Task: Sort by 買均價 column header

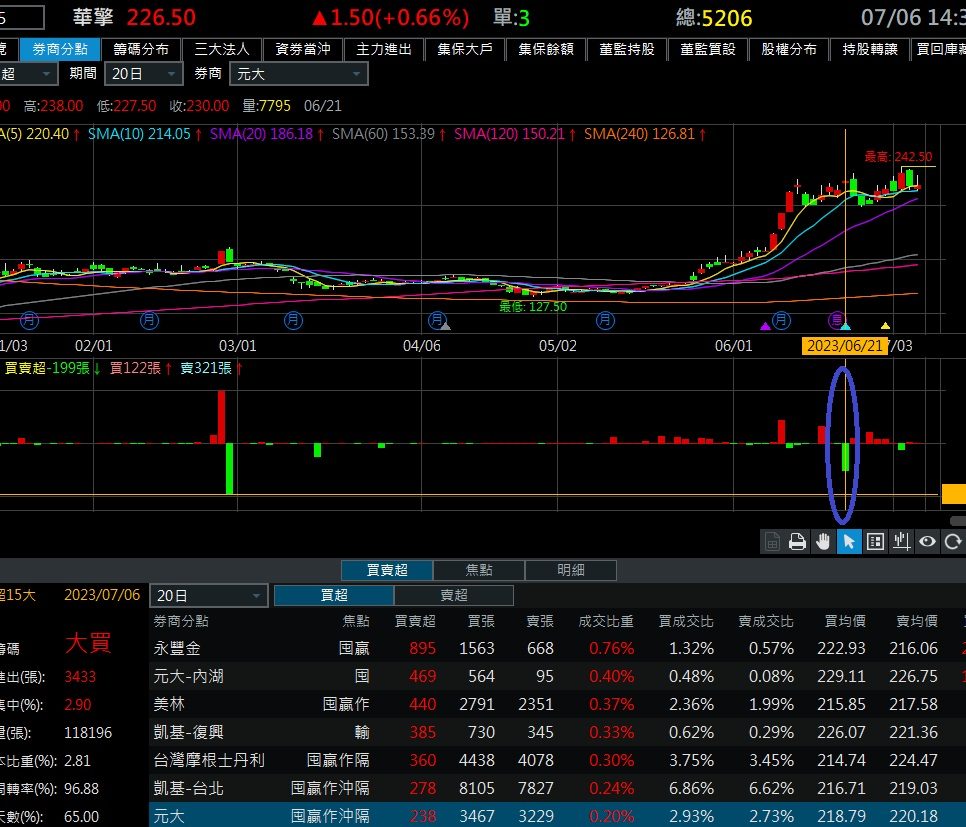Action: pyautogui.click(x=845, y=621)
